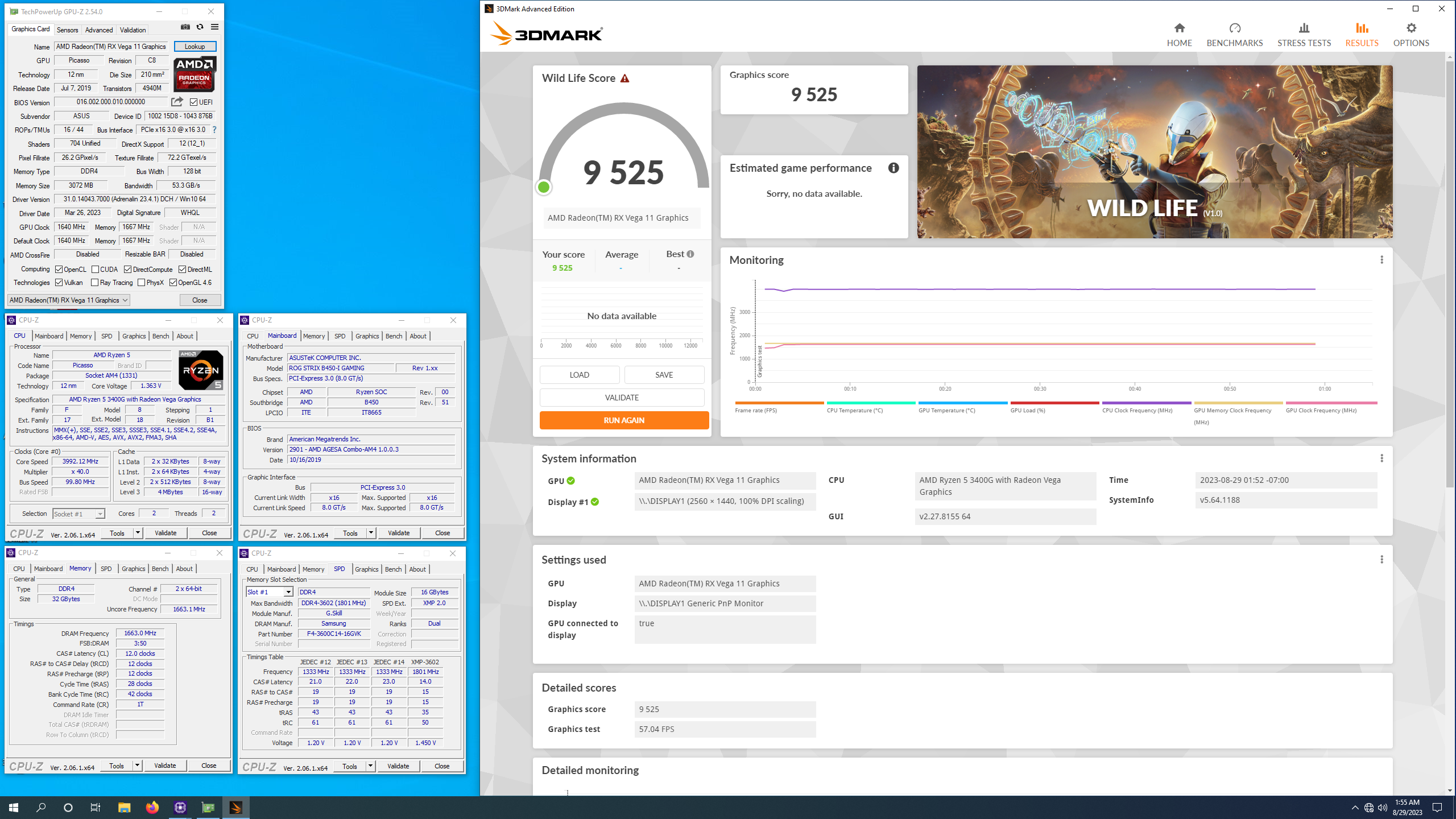Viewport: 1456px width, 819px height.
Task: Open About tab in CPU-Z SPD window
Action: 417,569
